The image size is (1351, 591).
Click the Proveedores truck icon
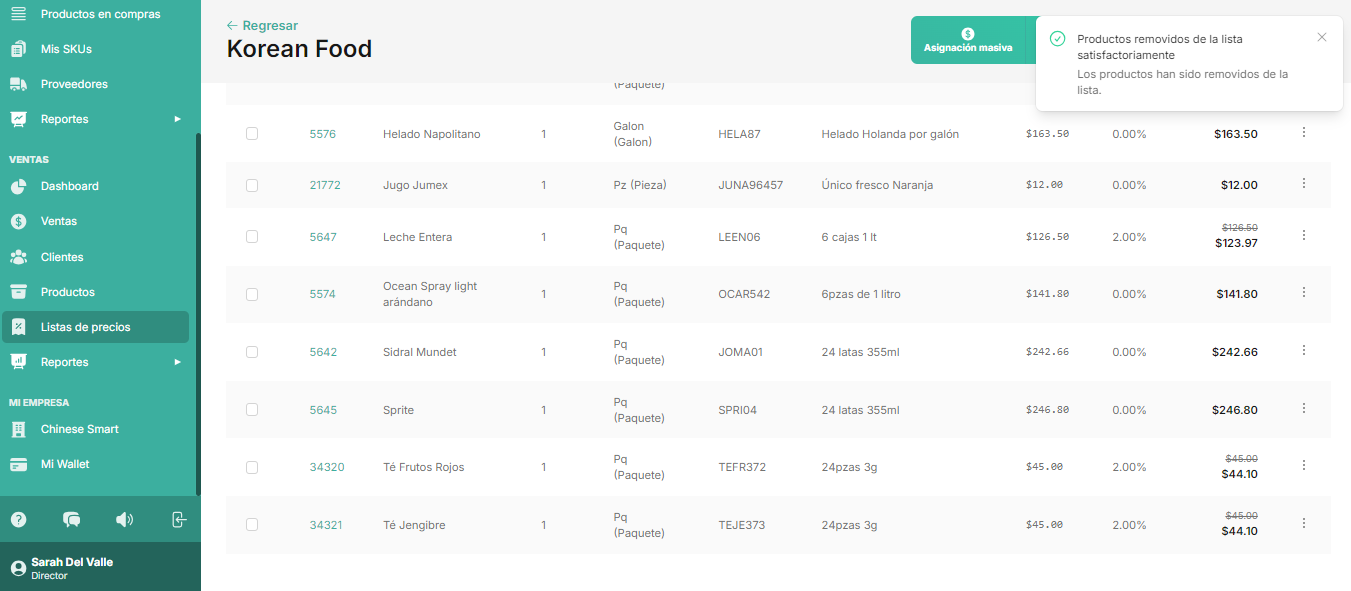pos(18,84)
